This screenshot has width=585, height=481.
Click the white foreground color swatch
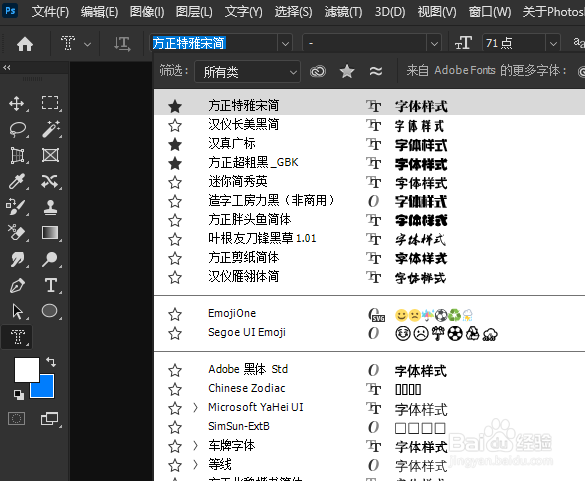26,370
